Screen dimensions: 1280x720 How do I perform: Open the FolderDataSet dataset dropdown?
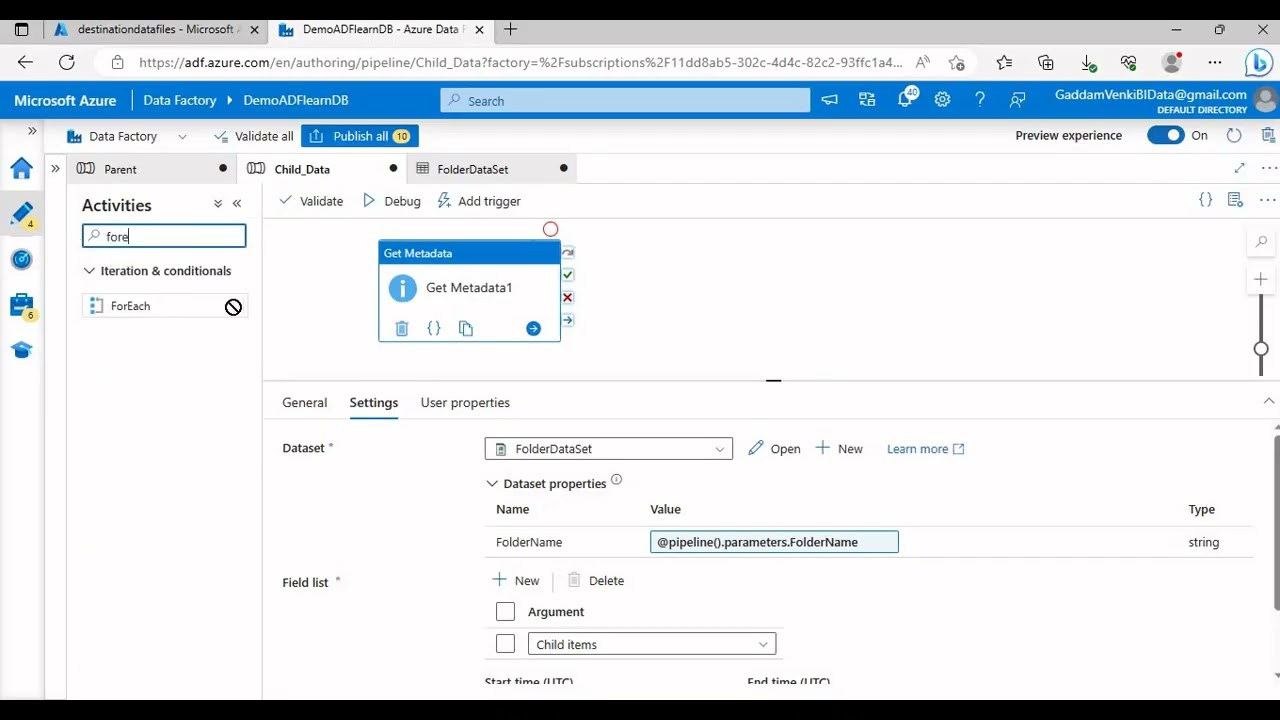(x=608, y=449)
